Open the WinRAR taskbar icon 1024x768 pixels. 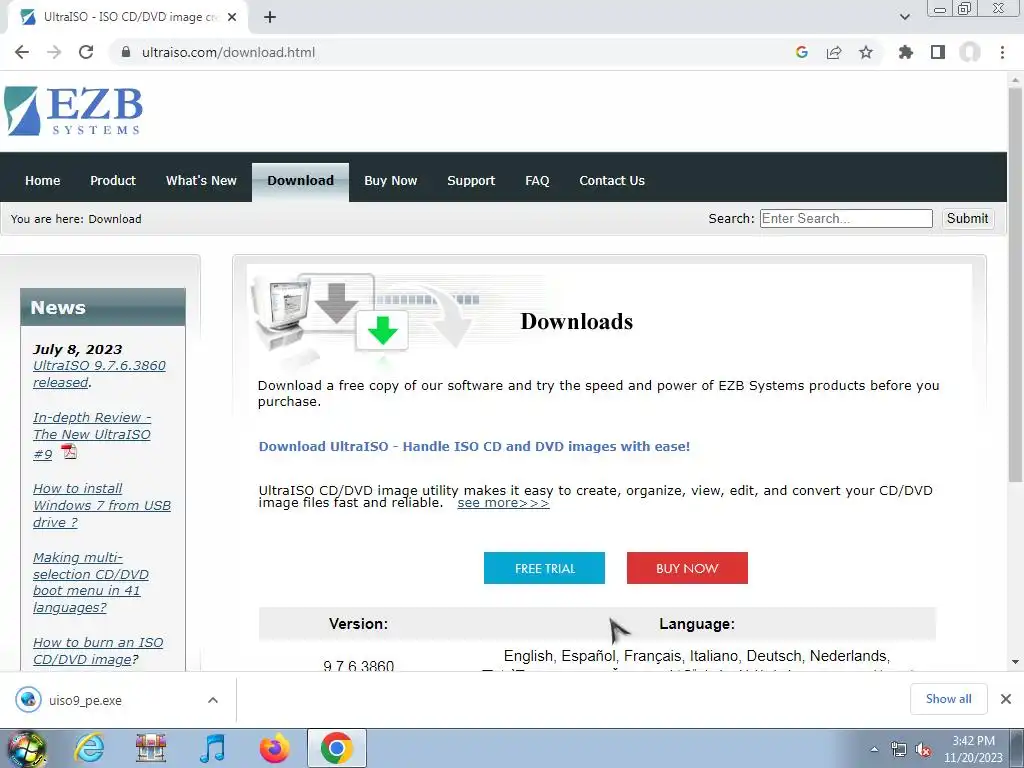151,748
